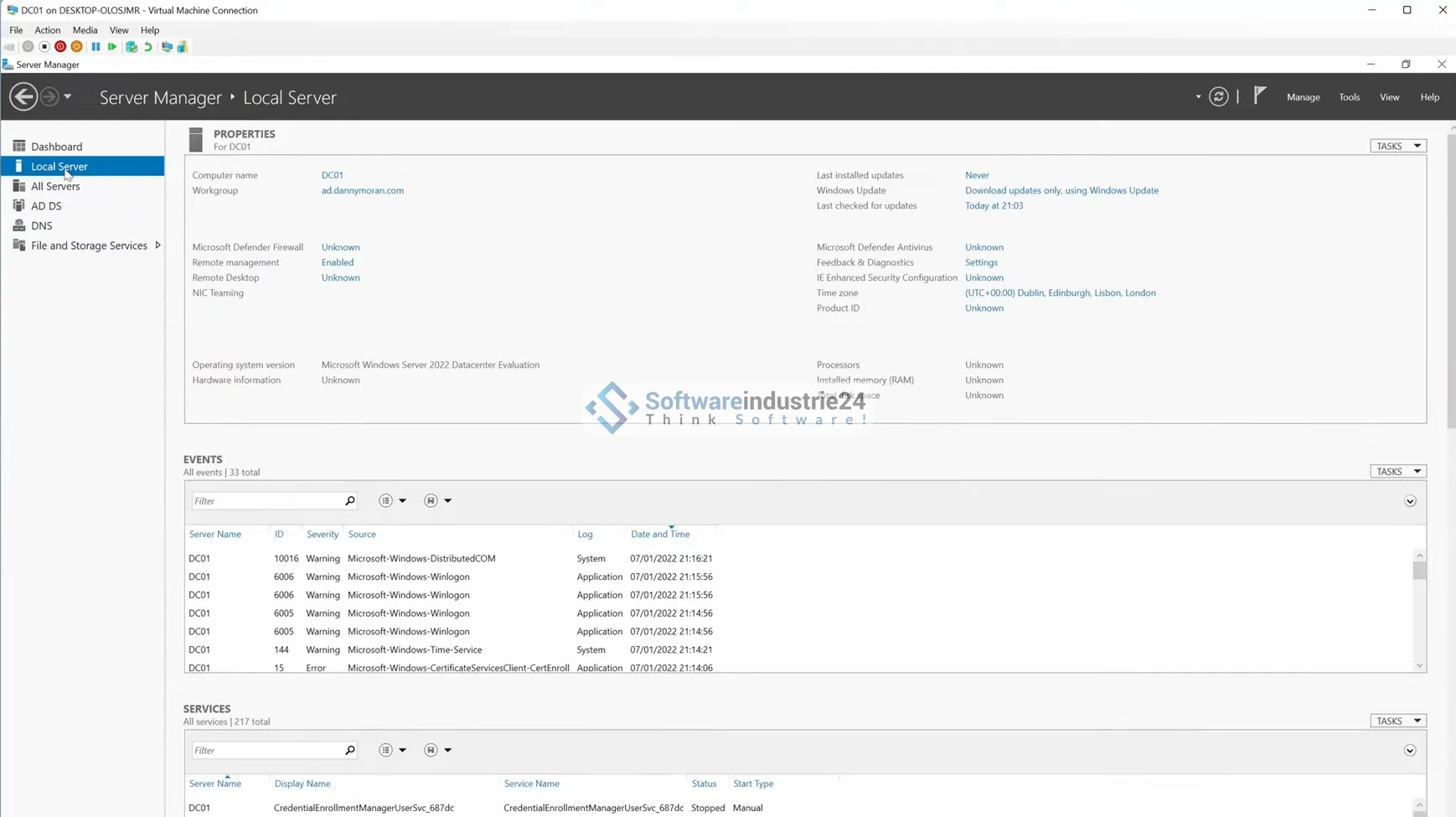This screenshot has width=1456, height=817.
Task: Click the red Shut Down VM icon
Action: pyautogui.click(x=60, y=47)
